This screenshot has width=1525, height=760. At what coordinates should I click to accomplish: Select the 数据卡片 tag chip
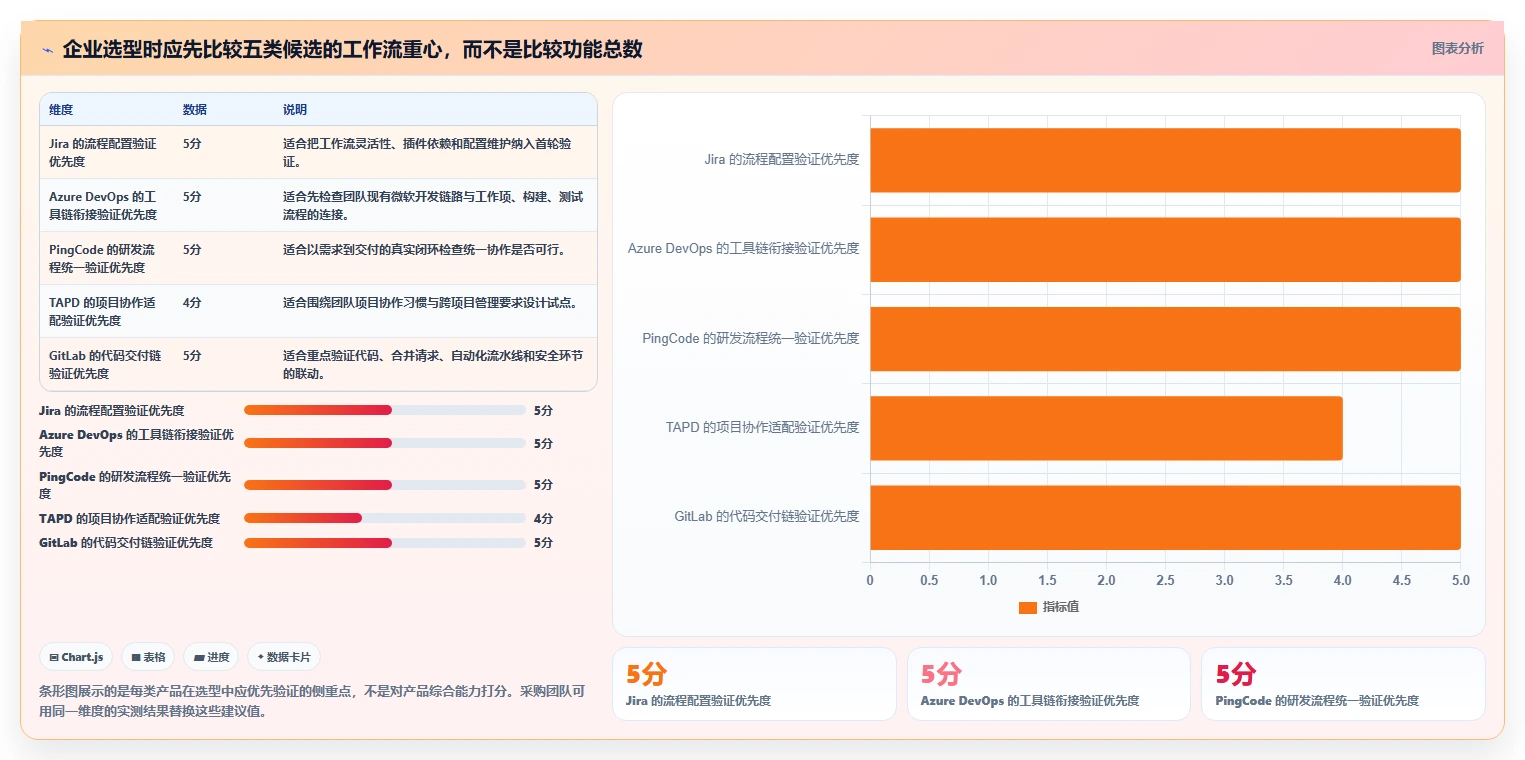(x=284, y=657)
